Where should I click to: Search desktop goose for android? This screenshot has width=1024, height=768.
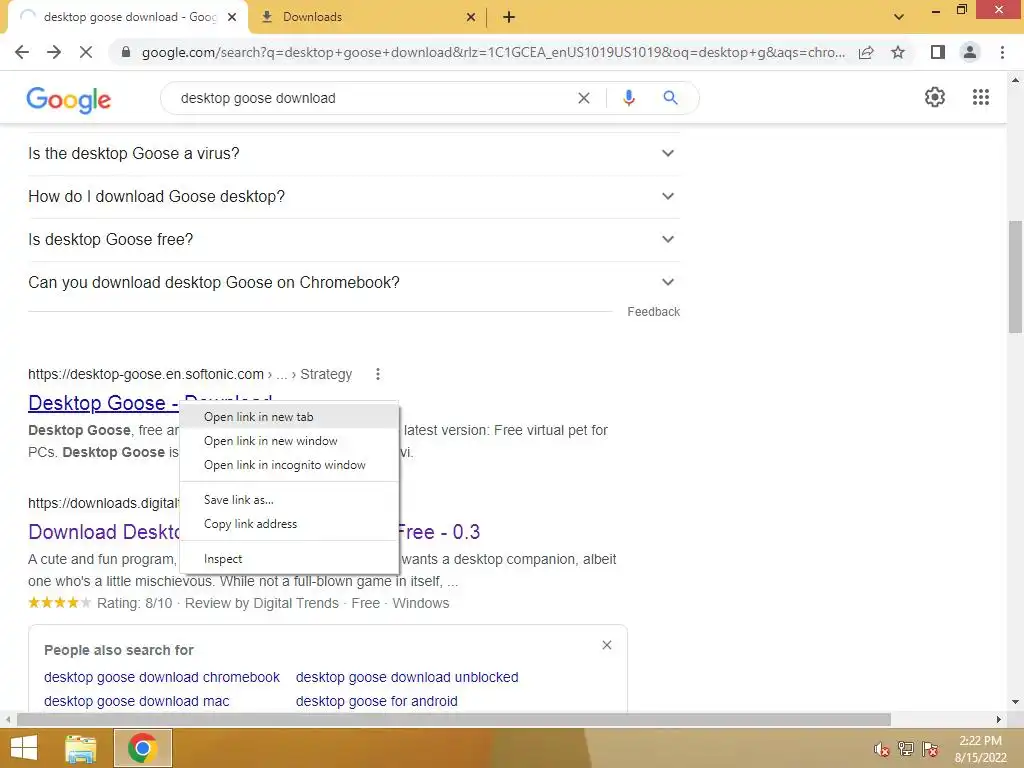click(376, 701)
